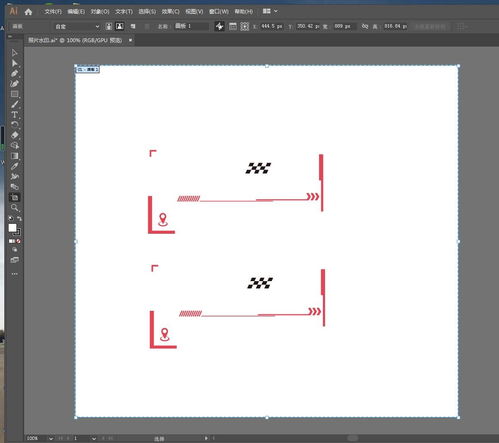Toggle constrain width and height proportions link

[x=365, y=26]
